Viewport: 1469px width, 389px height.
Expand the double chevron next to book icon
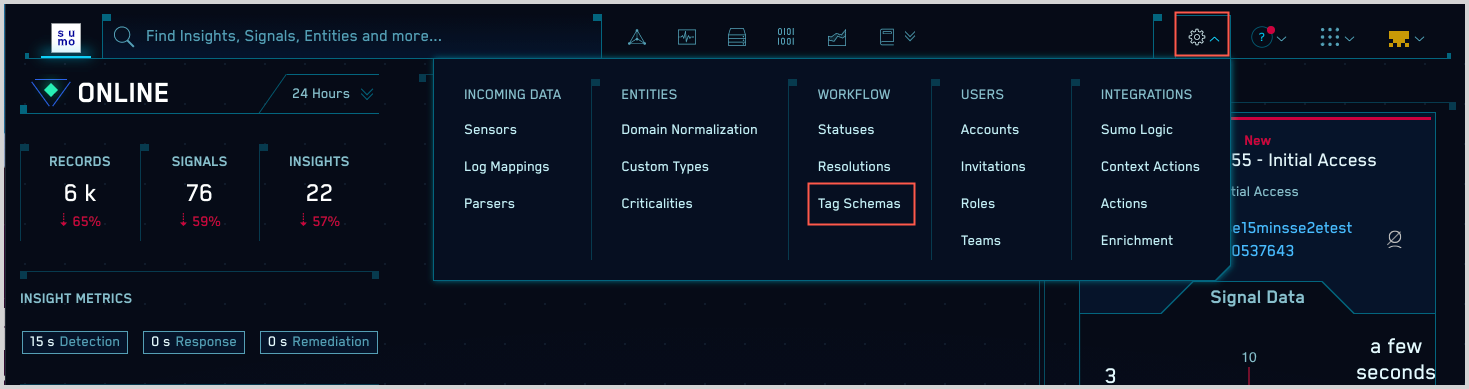pyautogui.click(x=910, y=37)
